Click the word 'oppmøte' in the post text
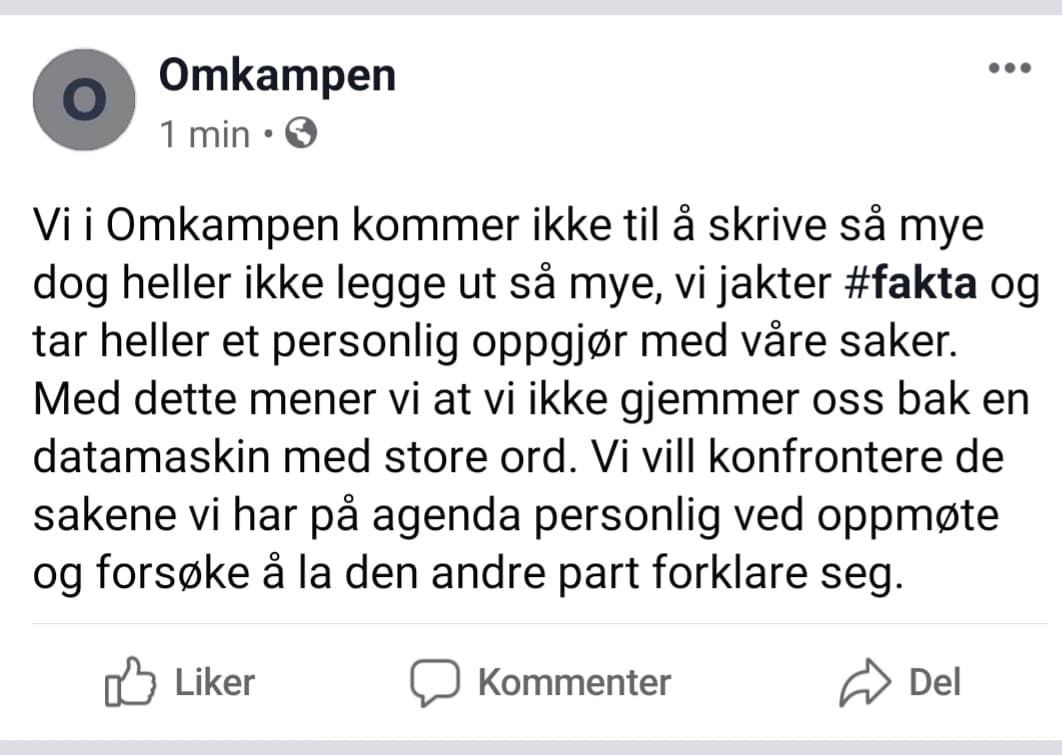Screen dimensions: 1062x755 tap(908, 517)
